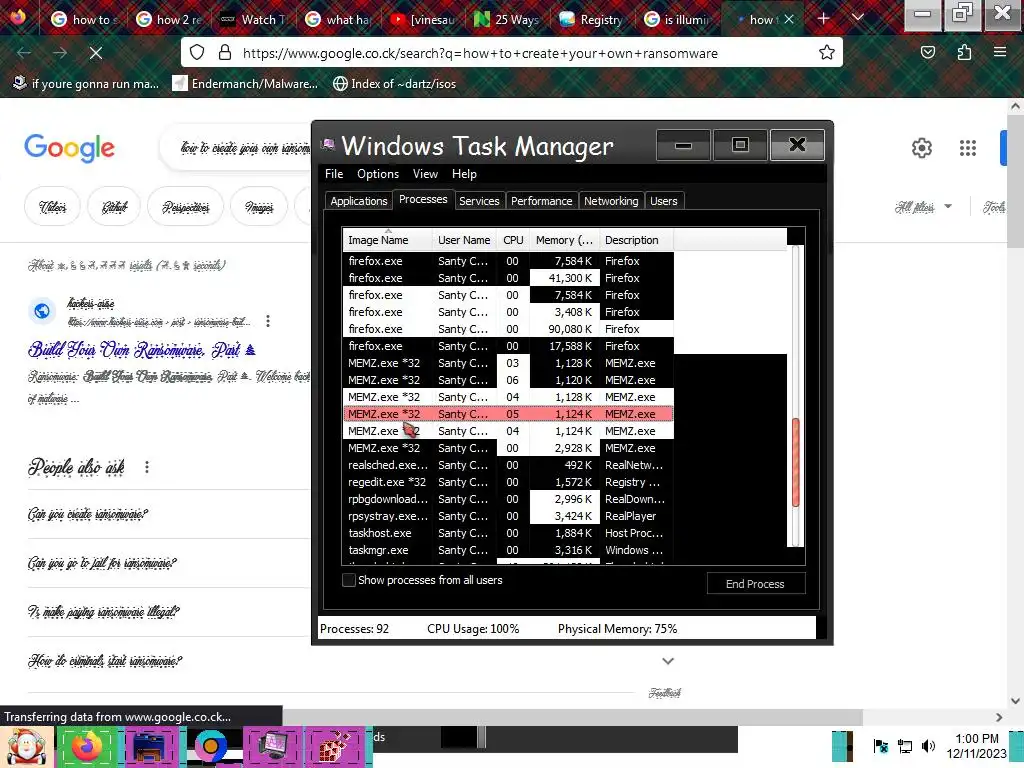Bookmark this page with the star icon

(x=827, y=53)
